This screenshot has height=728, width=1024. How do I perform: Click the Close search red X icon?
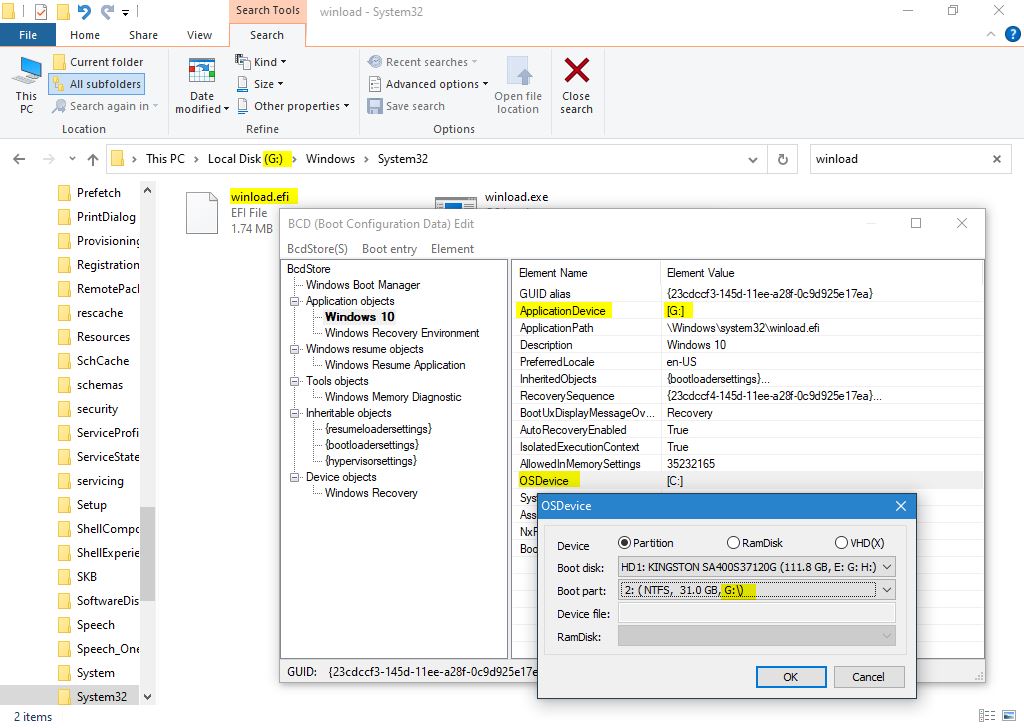click(576, 72)
